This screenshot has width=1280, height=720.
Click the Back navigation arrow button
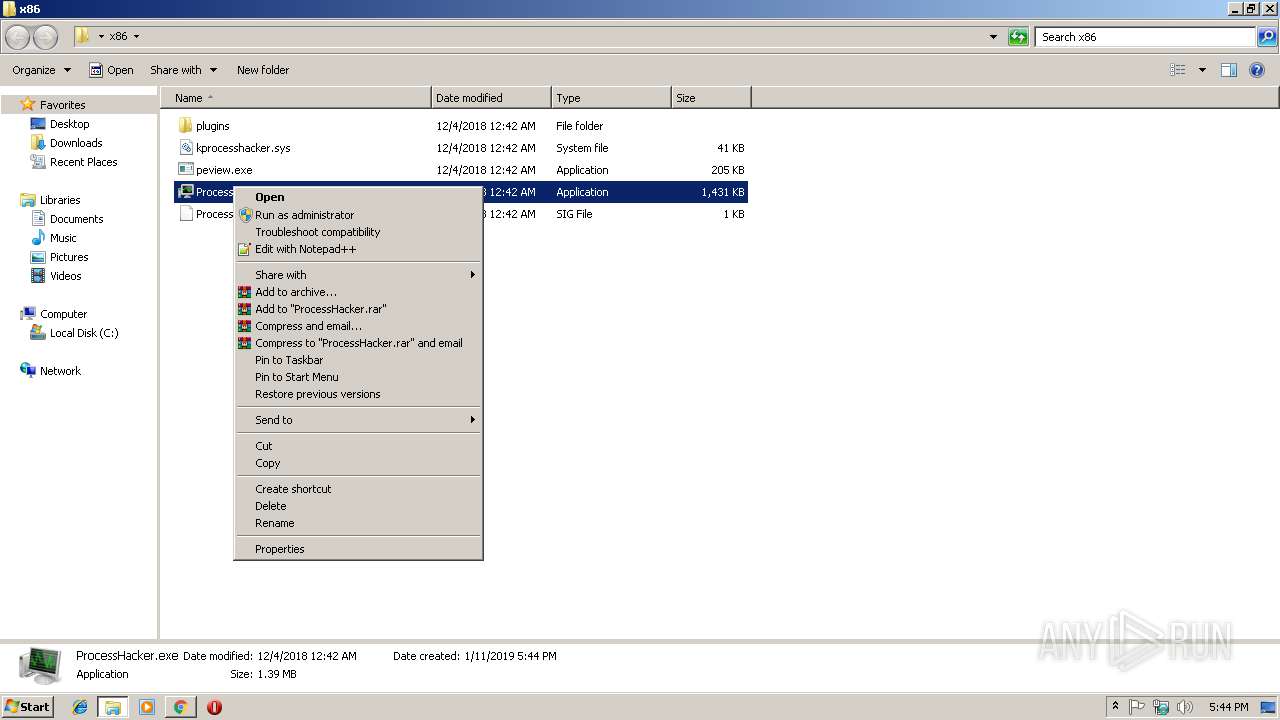click(x=18, y=37)
